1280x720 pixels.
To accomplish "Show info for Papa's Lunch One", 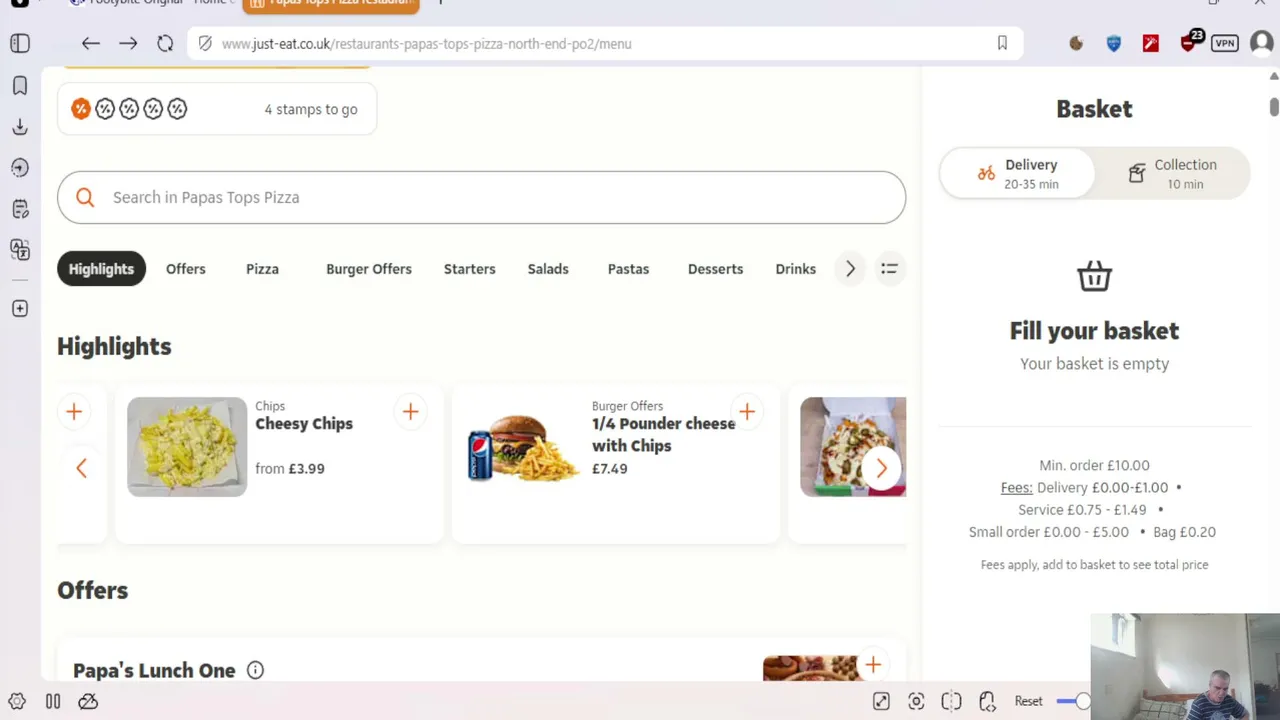I will [255, 670].
